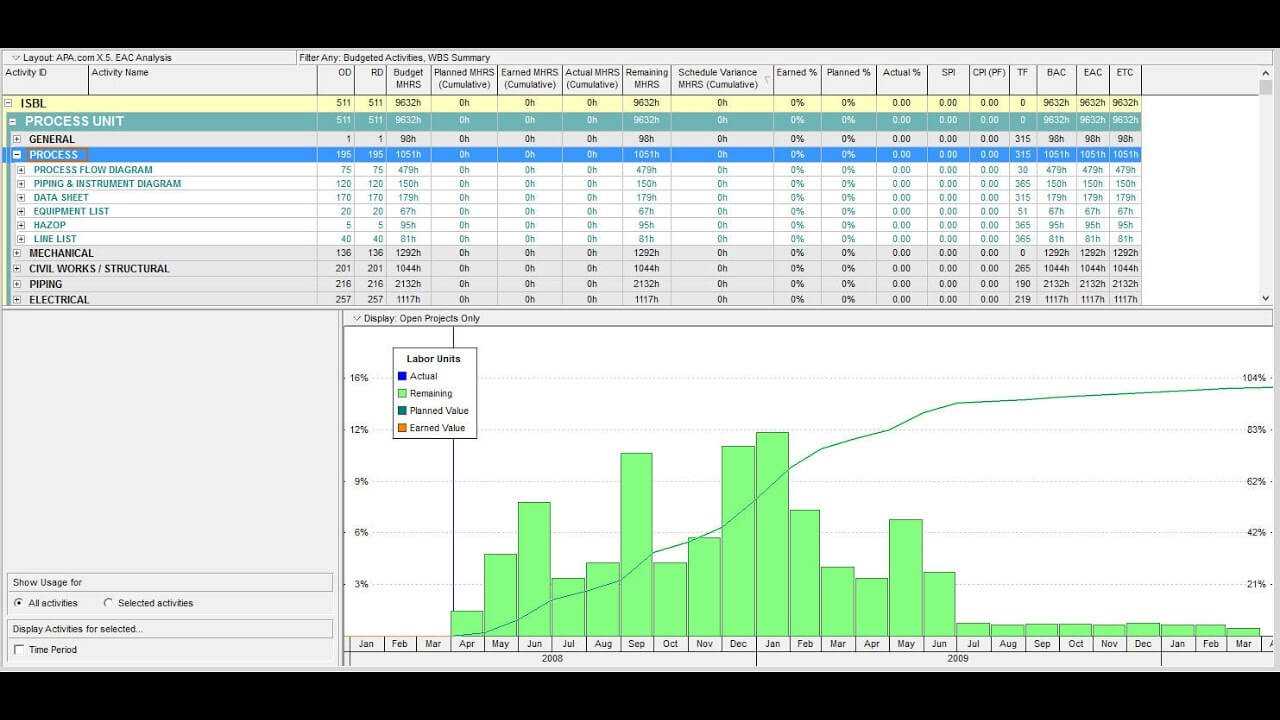Expand CIVIL WORKS / STRUCTURAL node
This screenshot has height=720, width=1280.
[16, 269]
